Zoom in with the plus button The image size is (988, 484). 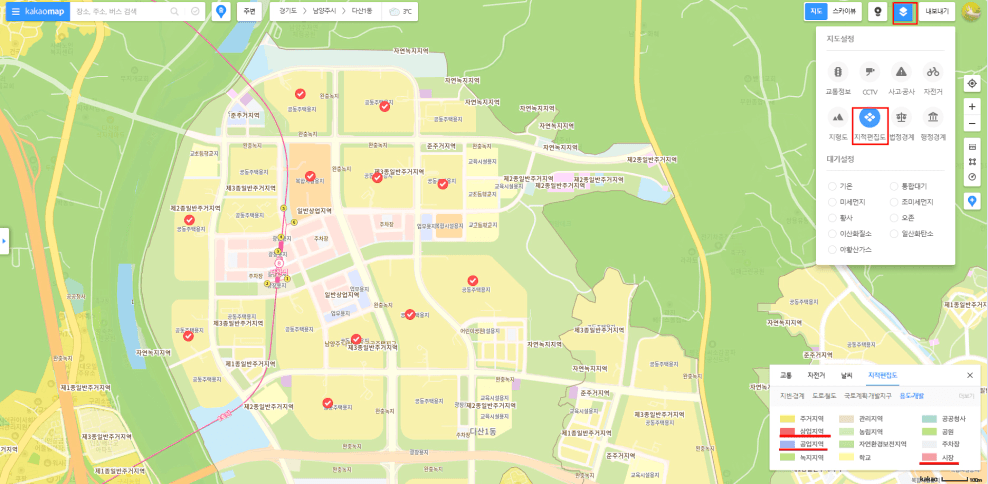(x=972, y=106)
